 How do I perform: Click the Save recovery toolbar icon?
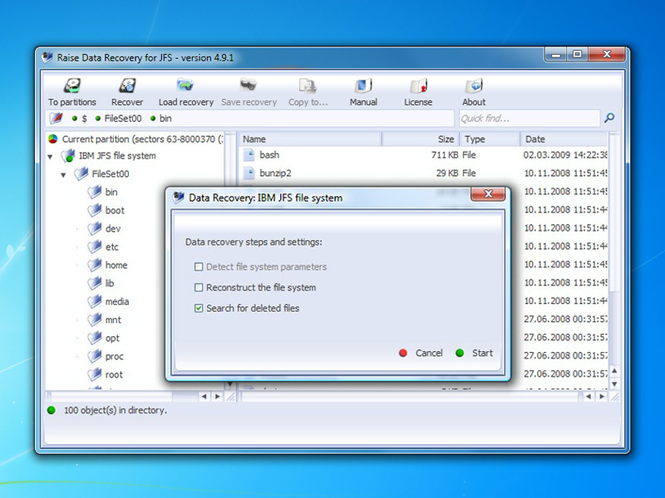click(249, 85)
